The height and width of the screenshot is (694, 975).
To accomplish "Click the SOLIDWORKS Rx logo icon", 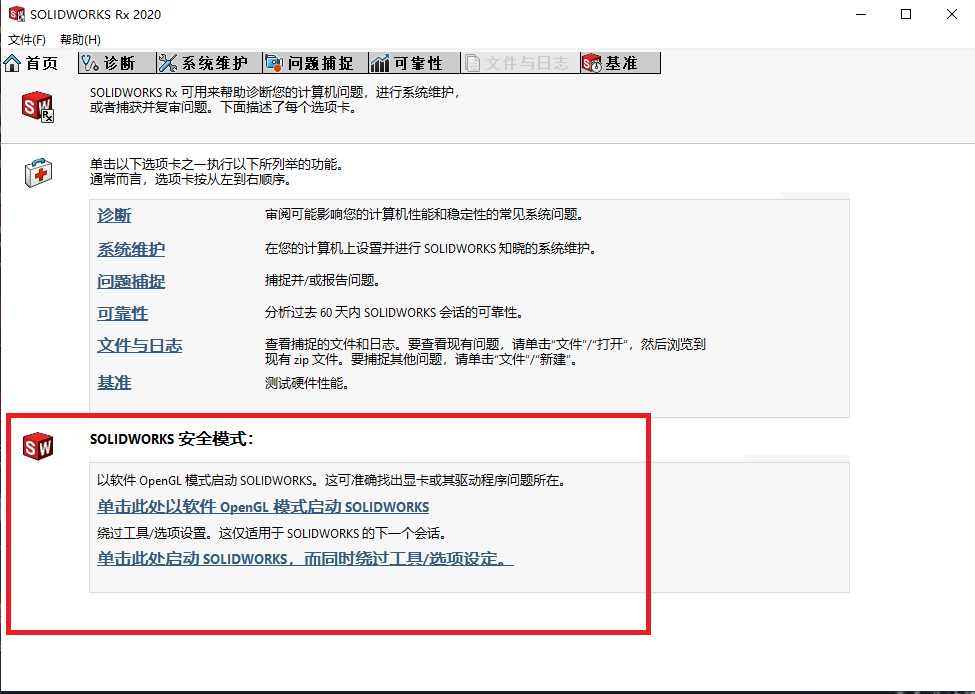I will [38, 106].
